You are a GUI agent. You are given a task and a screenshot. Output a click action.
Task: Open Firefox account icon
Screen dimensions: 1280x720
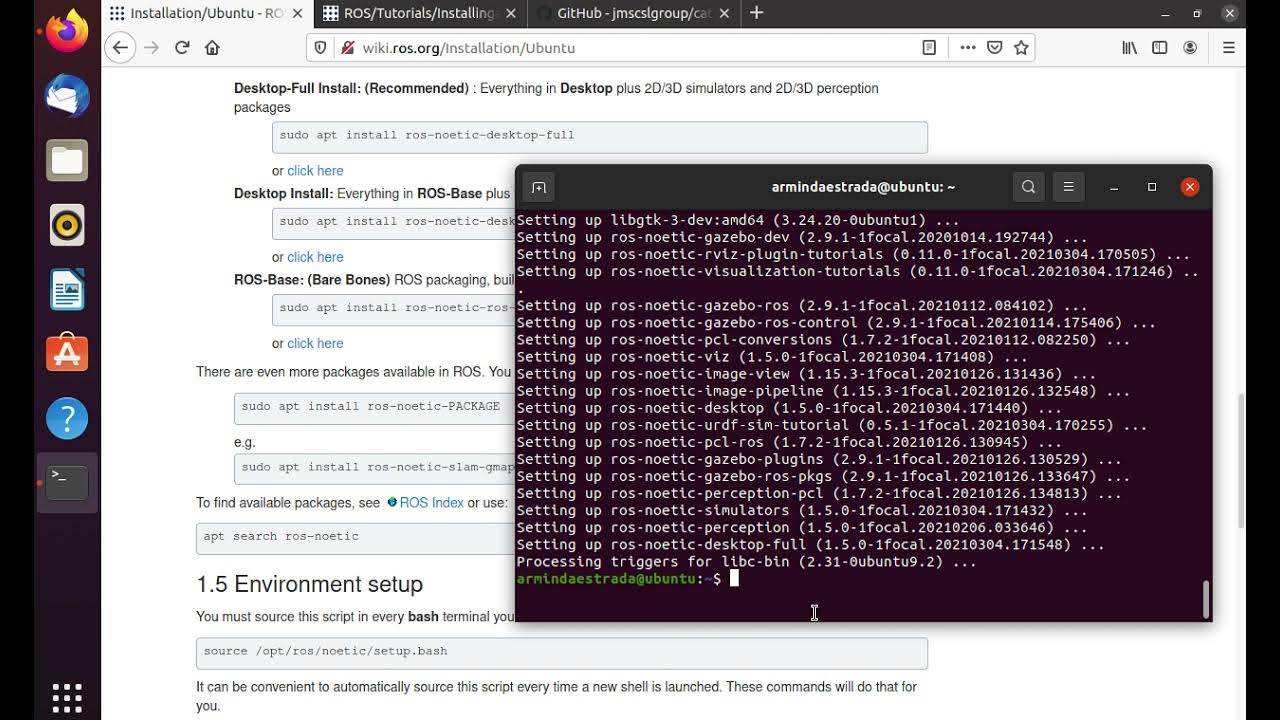coord(1190,47)
